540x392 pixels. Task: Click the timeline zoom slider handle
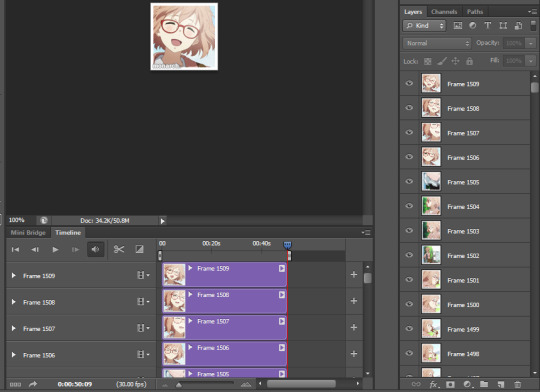pos(179,385)
